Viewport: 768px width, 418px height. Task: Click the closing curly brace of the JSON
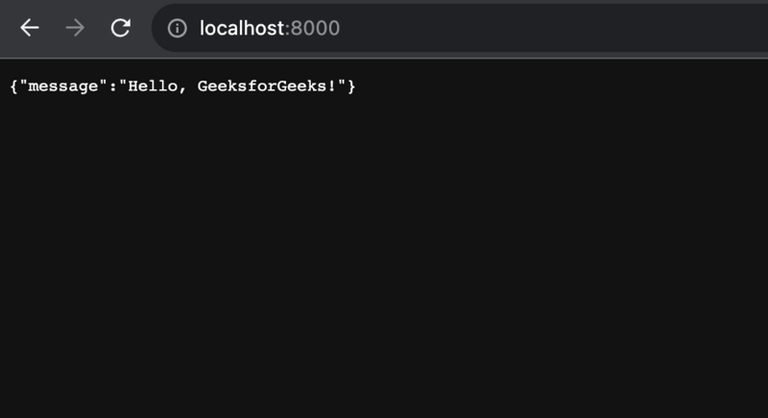pos(351,87)
